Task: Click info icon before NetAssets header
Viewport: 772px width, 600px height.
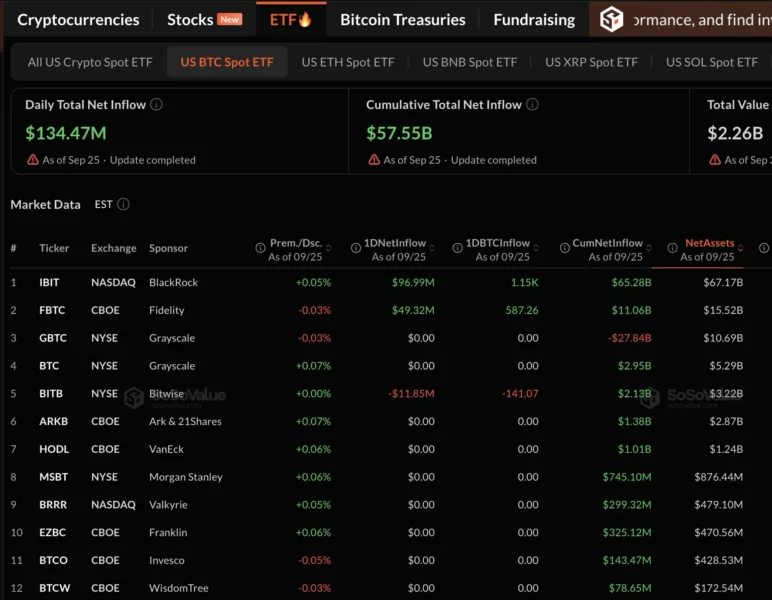Action: pos(672,248)
